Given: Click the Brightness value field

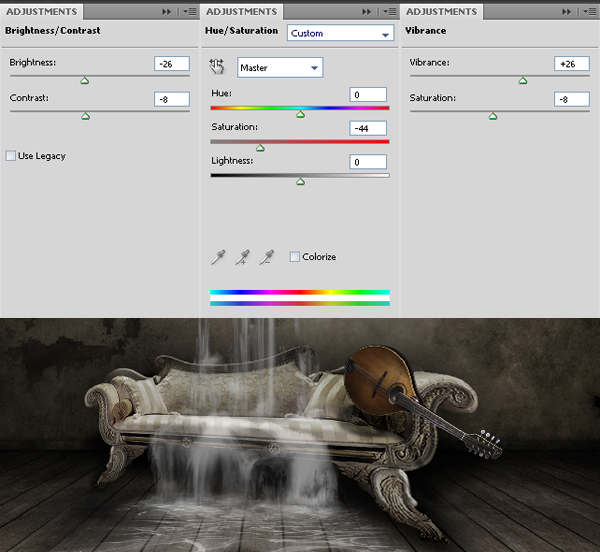Looking at the screenshot, I should point(172,63).
